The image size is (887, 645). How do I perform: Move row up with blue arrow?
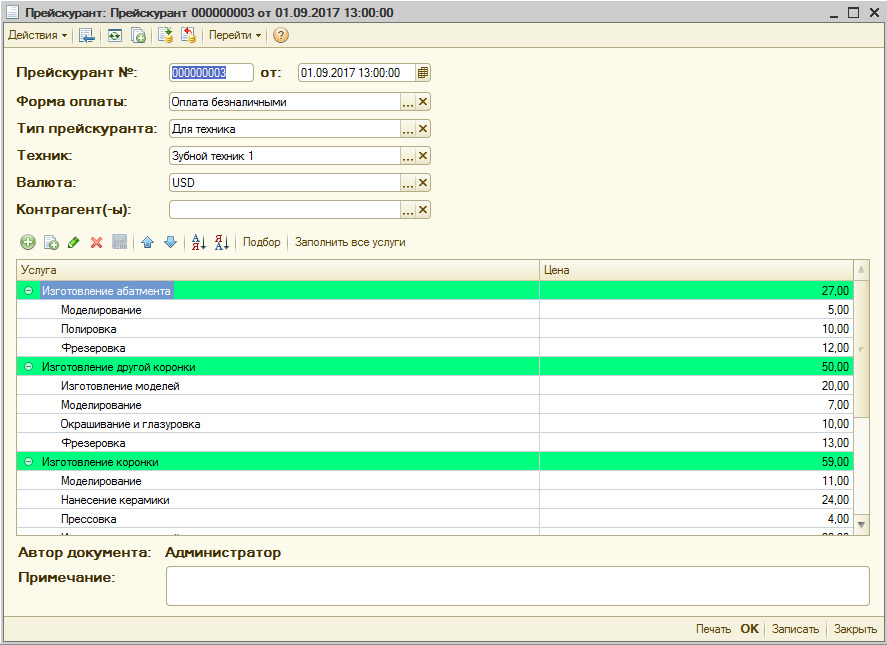click(x=148, y=242)
